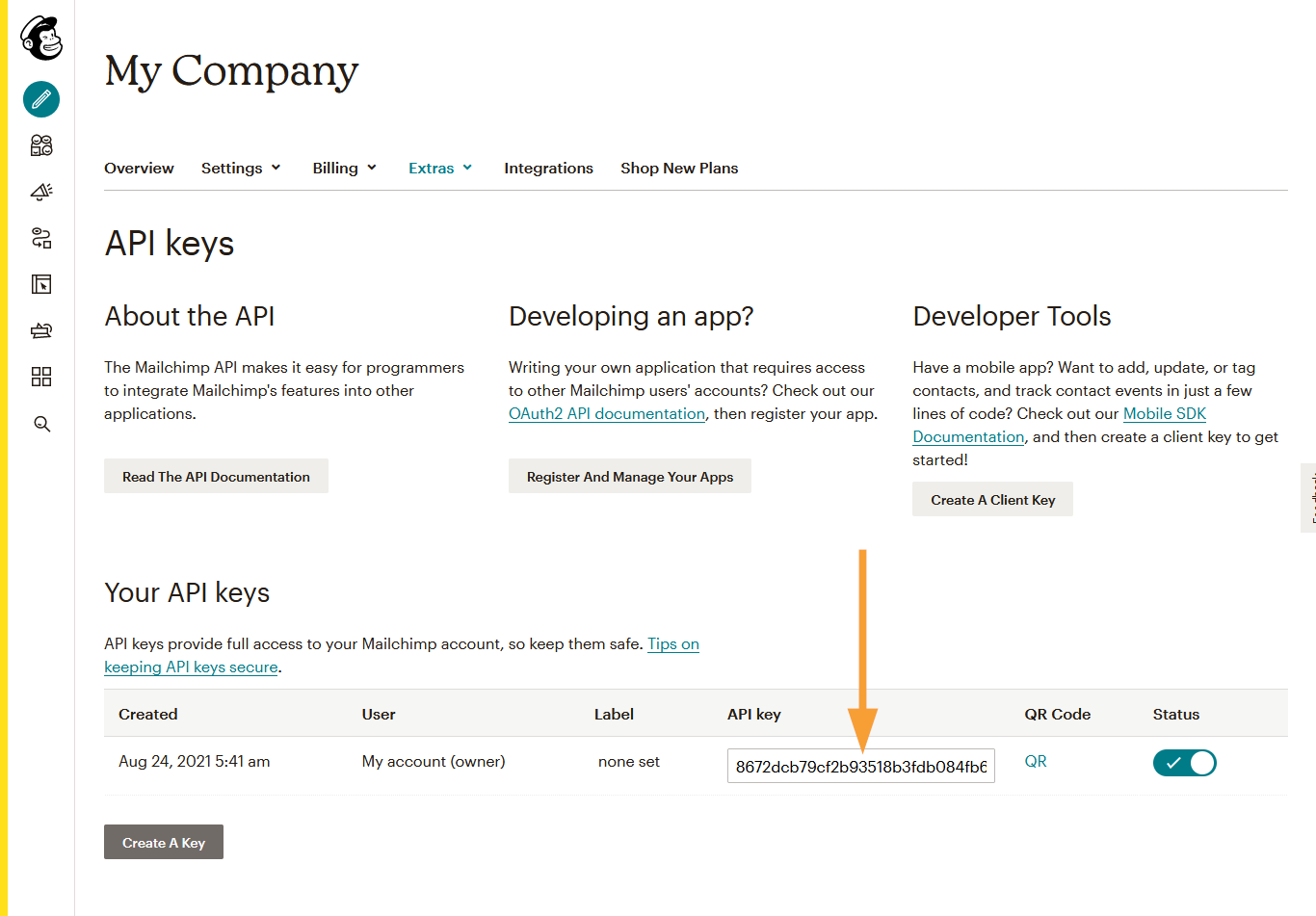This screenshot has height=916, width=1316.
Task: Click the 'Status' column header
Action: 1176,714
